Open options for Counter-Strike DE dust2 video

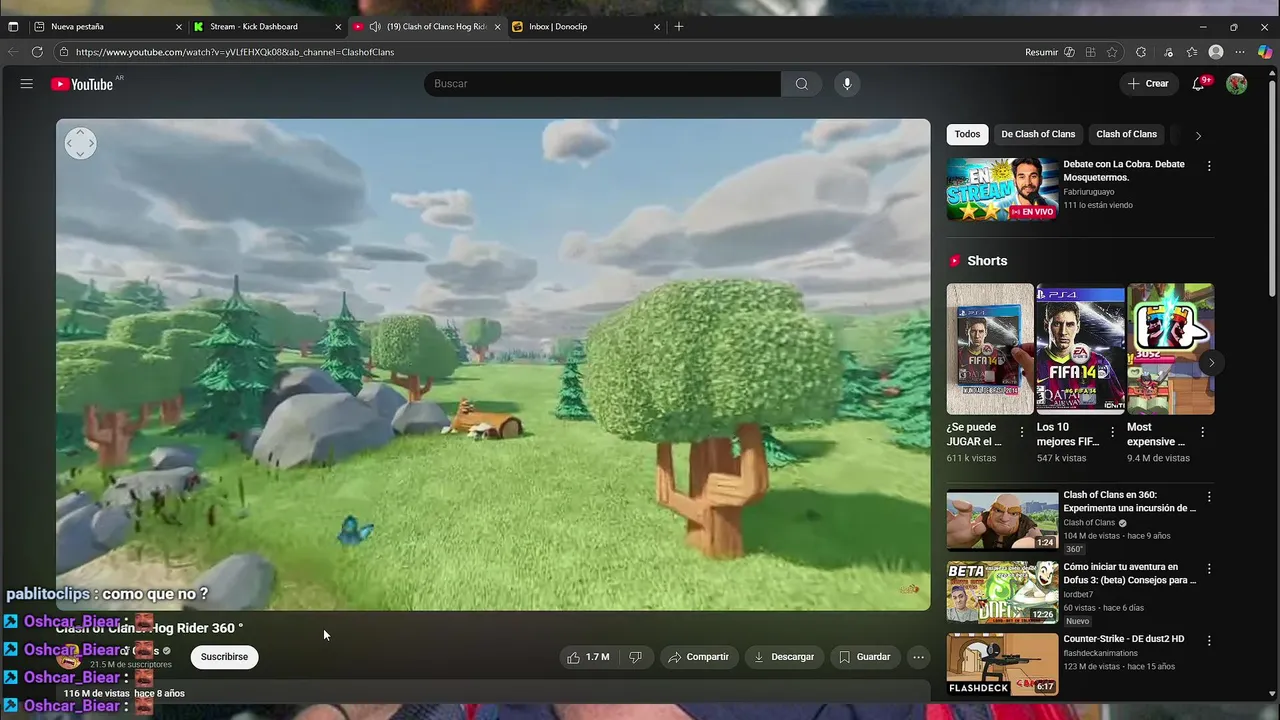[x=1209, y=641]
